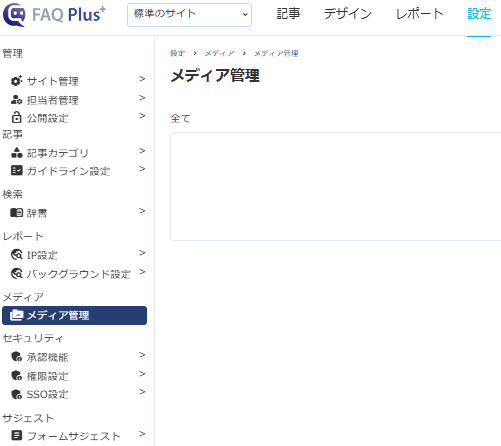
Task: Expand the IP設定 chevron
Action: pos(142,253)
